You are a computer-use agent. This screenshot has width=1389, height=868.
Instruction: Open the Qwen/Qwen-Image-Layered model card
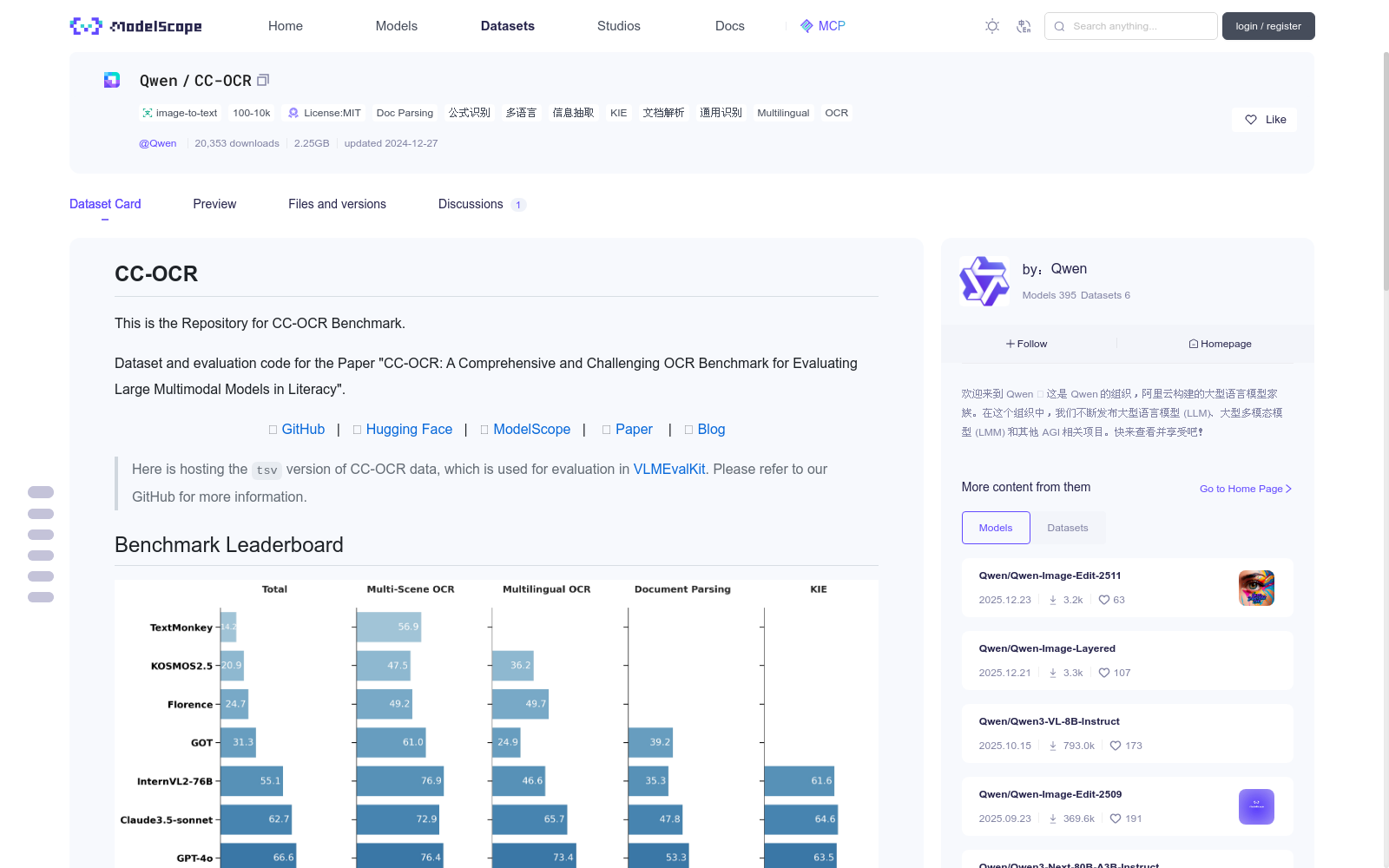tap(1128, 661)
